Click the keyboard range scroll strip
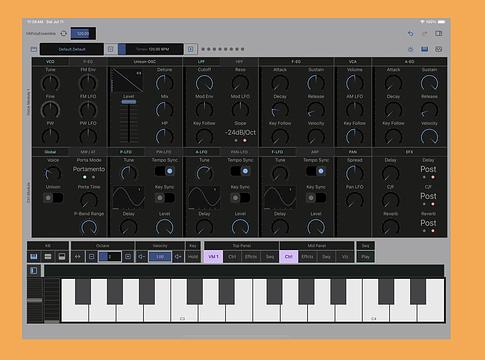Image resolution: width=485 pixels, height=360 pixels. tap(244, 271)
